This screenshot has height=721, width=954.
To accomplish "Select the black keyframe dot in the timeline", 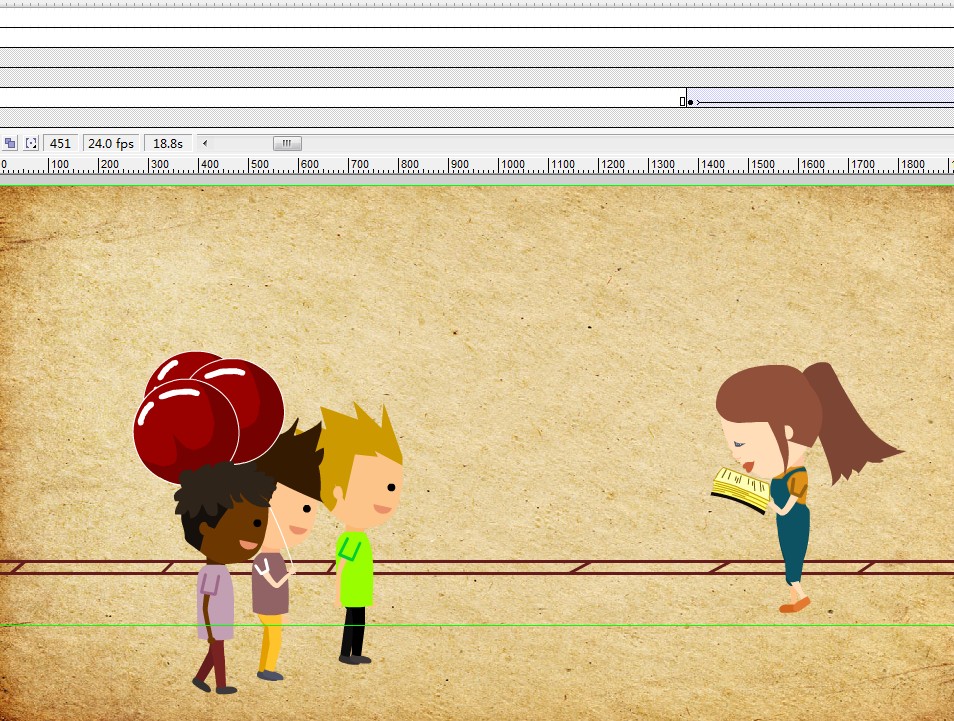I will [x=690, y=102].
